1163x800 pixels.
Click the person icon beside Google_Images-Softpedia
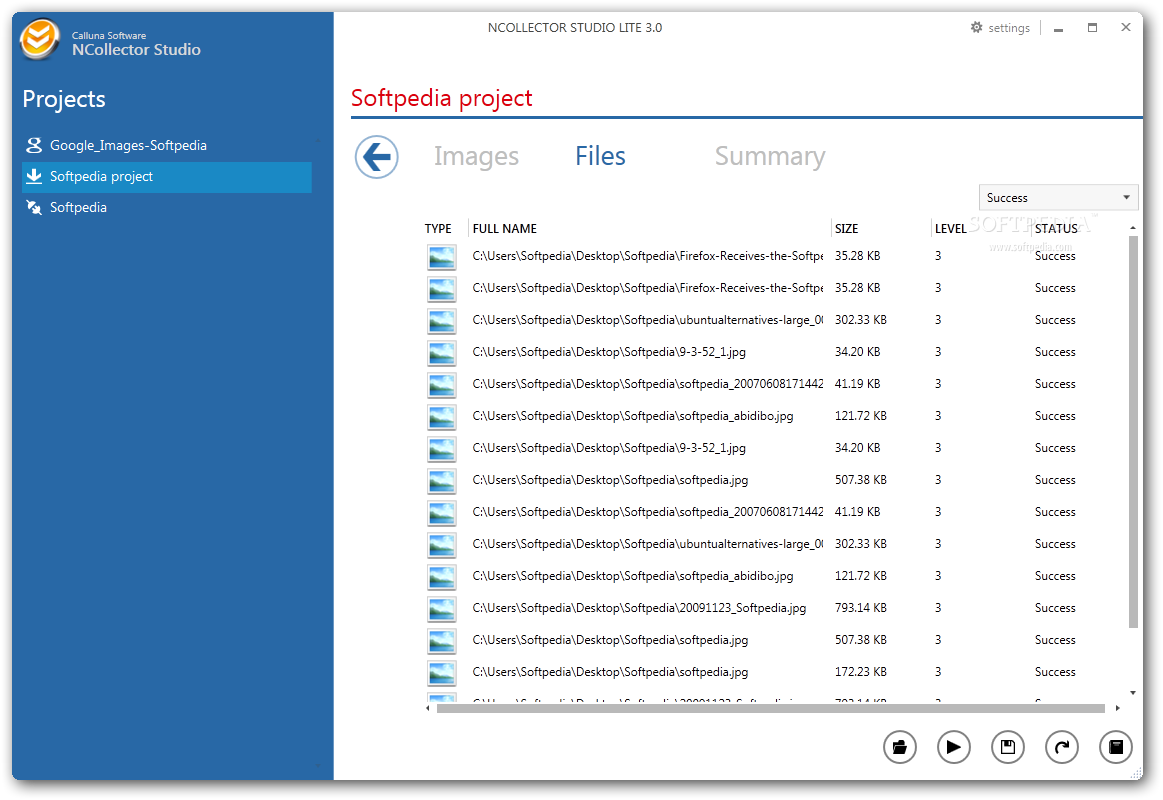[34, 145]
